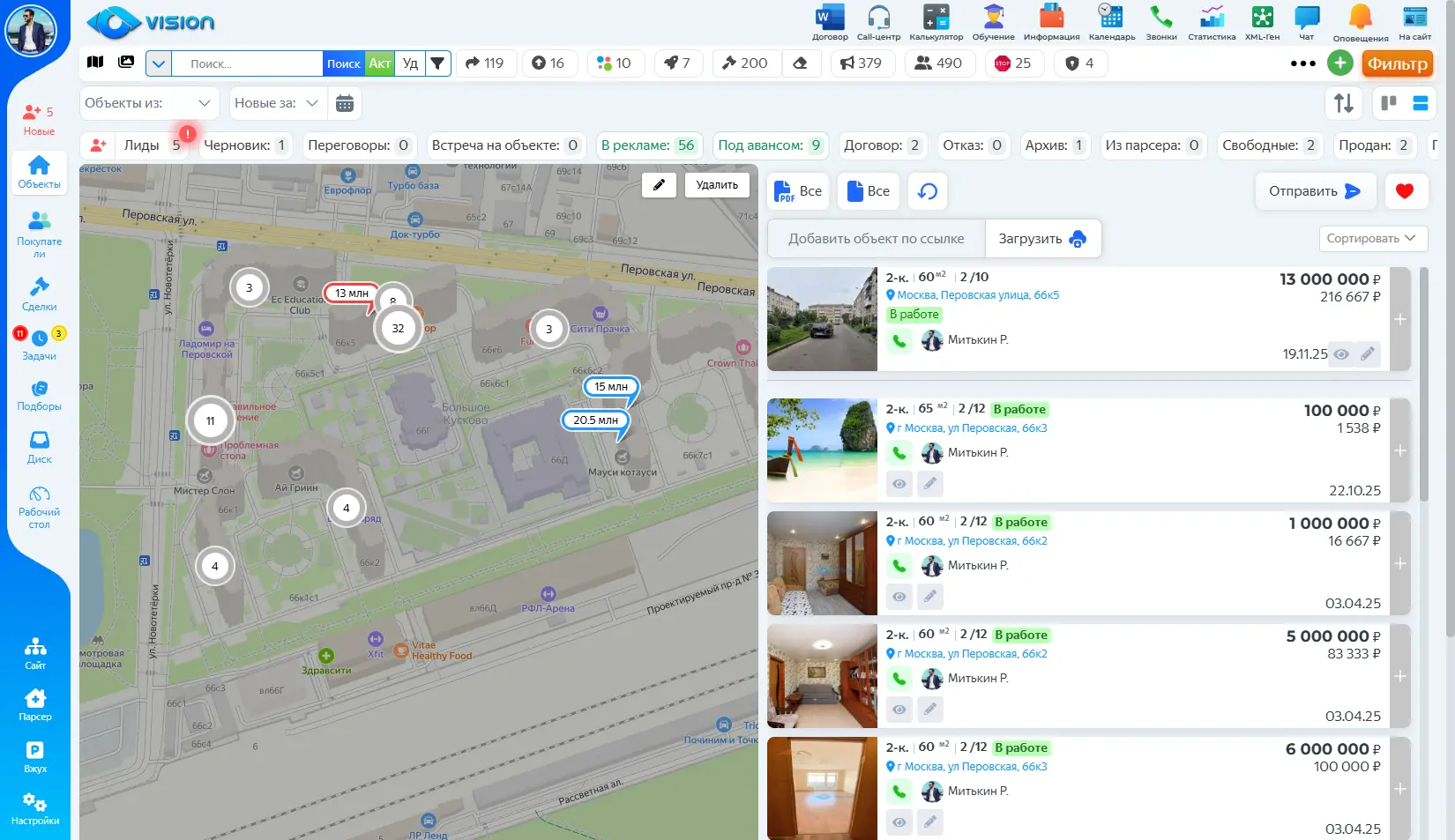Open the 'Новые за:' dropdown

(x=277, y=104)
